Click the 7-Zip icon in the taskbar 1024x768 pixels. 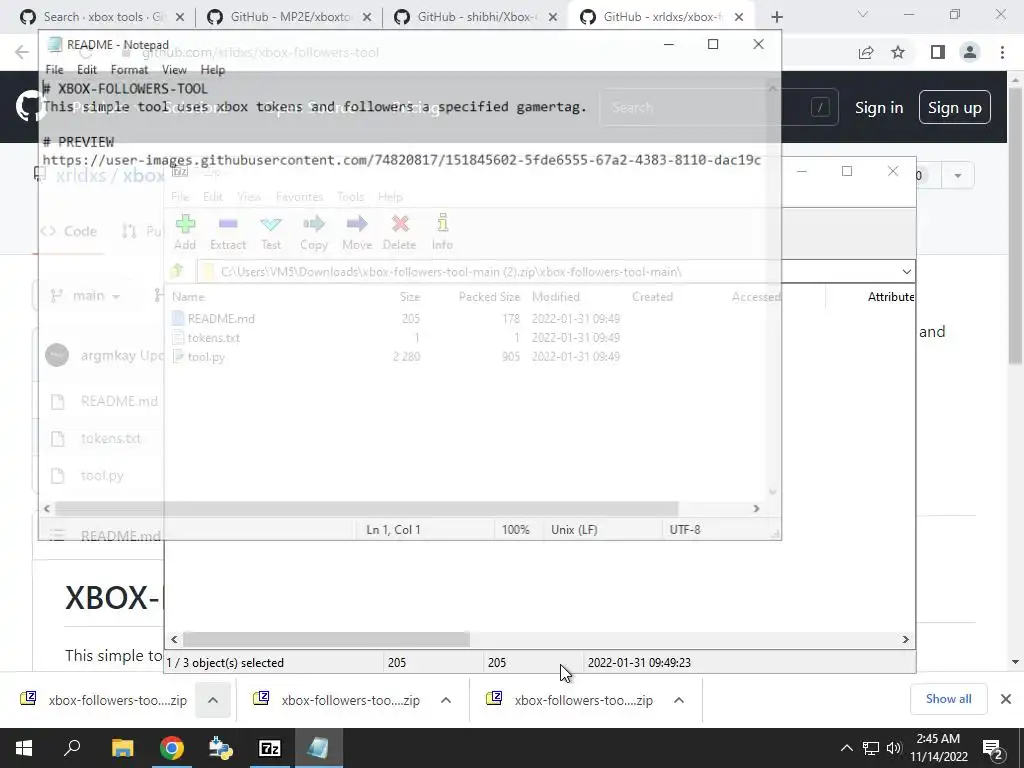pyautogui.click(x=270, y=748)
